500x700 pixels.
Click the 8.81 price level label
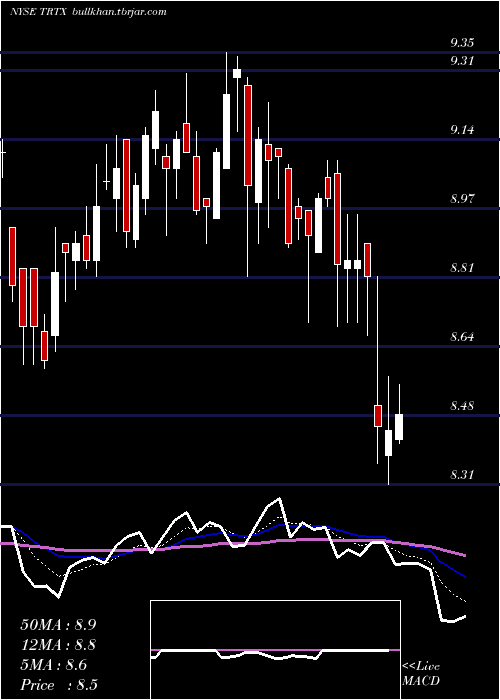click(x=462, y=268)
